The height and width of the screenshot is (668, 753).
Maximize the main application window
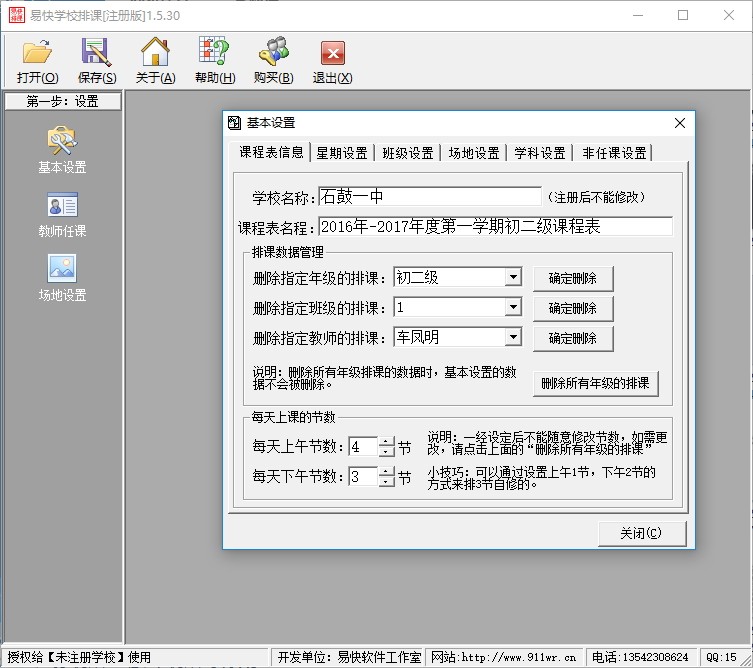682,15
